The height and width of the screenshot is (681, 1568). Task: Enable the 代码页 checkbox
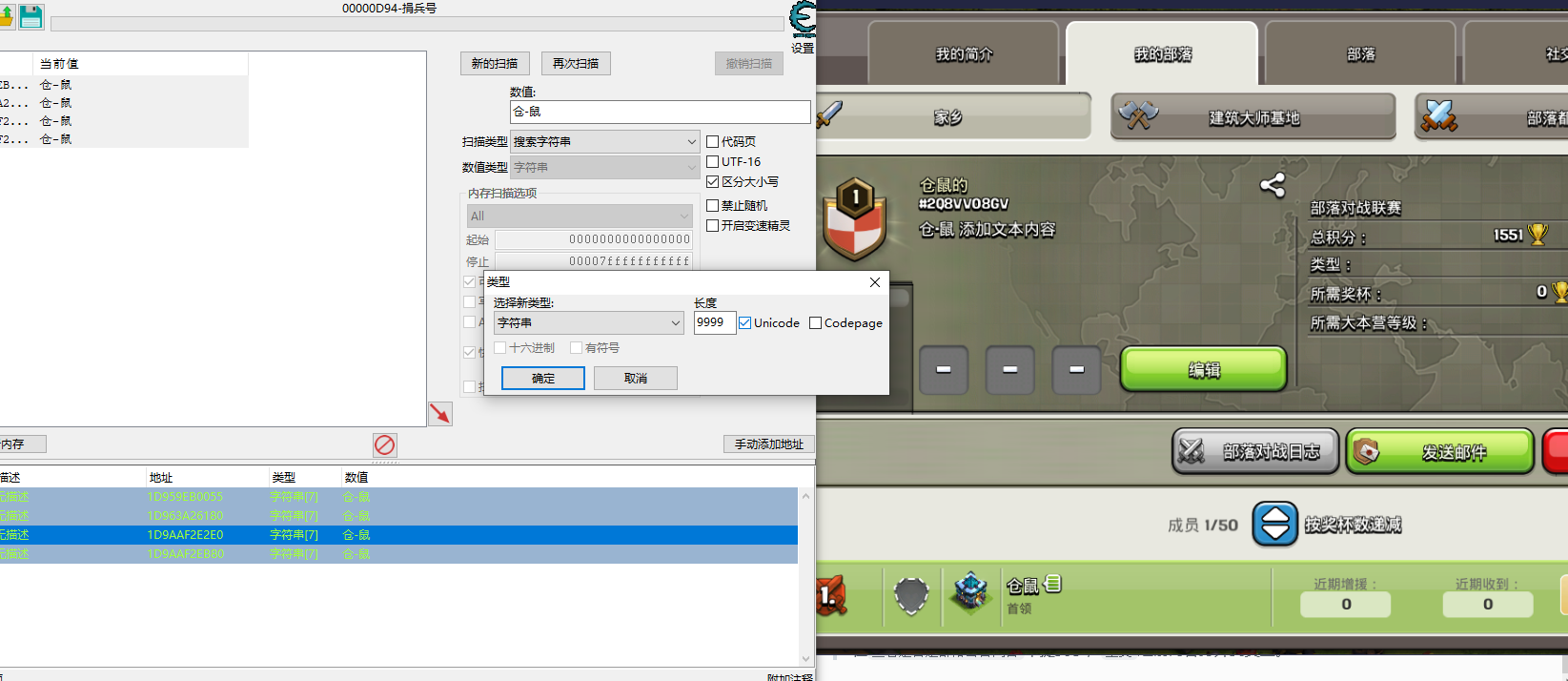pos(712,141)
